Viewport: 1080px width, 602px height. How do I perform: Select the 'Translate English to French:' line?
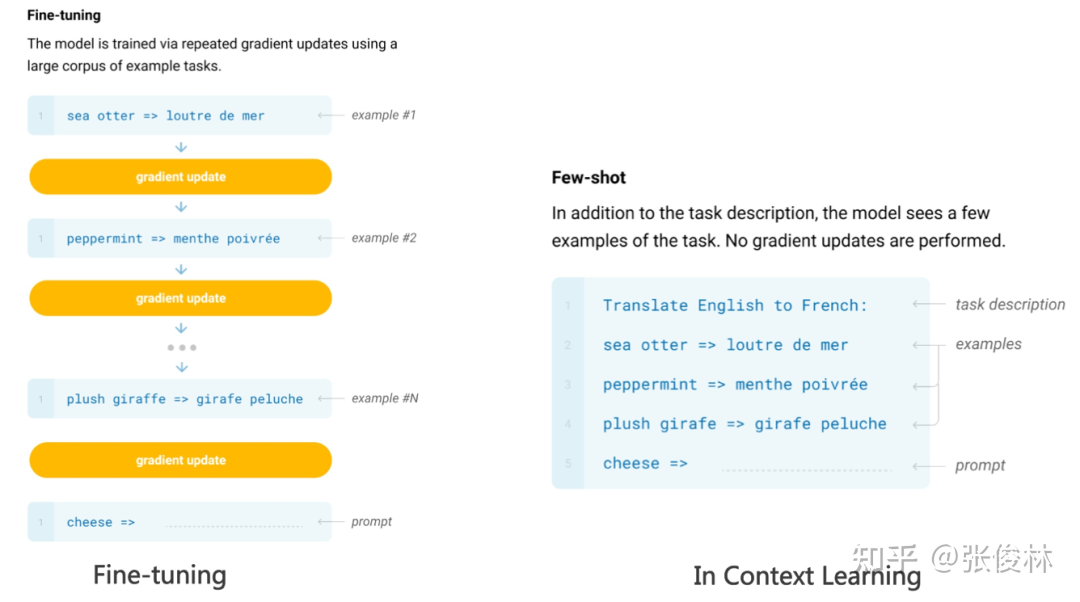[735, 305]
